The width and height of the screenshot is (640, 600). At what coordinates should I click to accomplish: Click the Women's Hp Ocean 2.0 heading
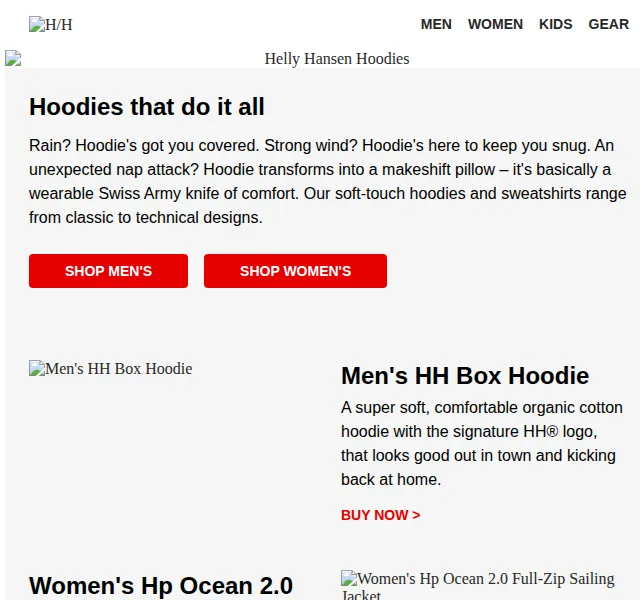coord(161,586)
